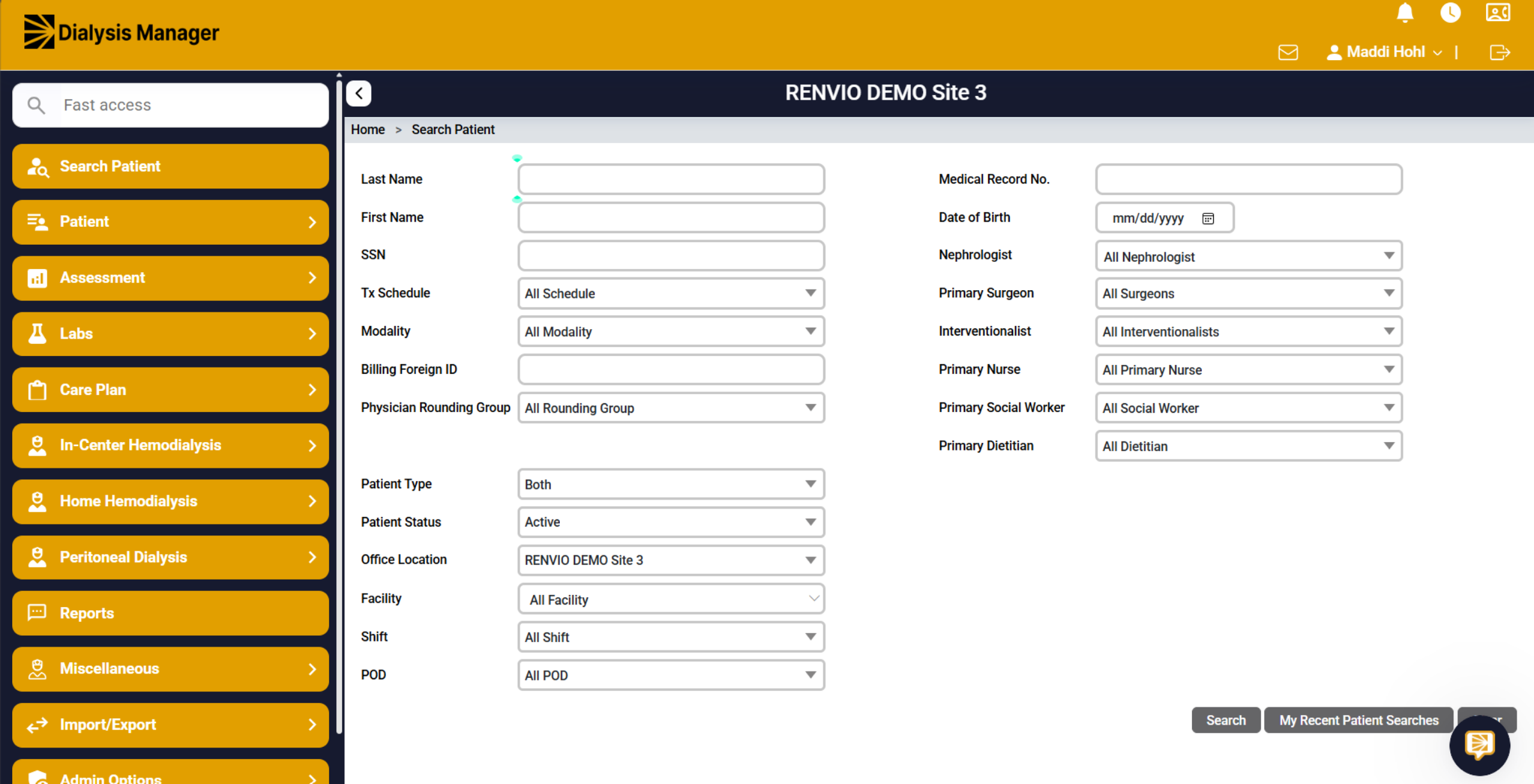1534x784 pixels.
Task: Click the Last Name input field
Action: (671, 180)
